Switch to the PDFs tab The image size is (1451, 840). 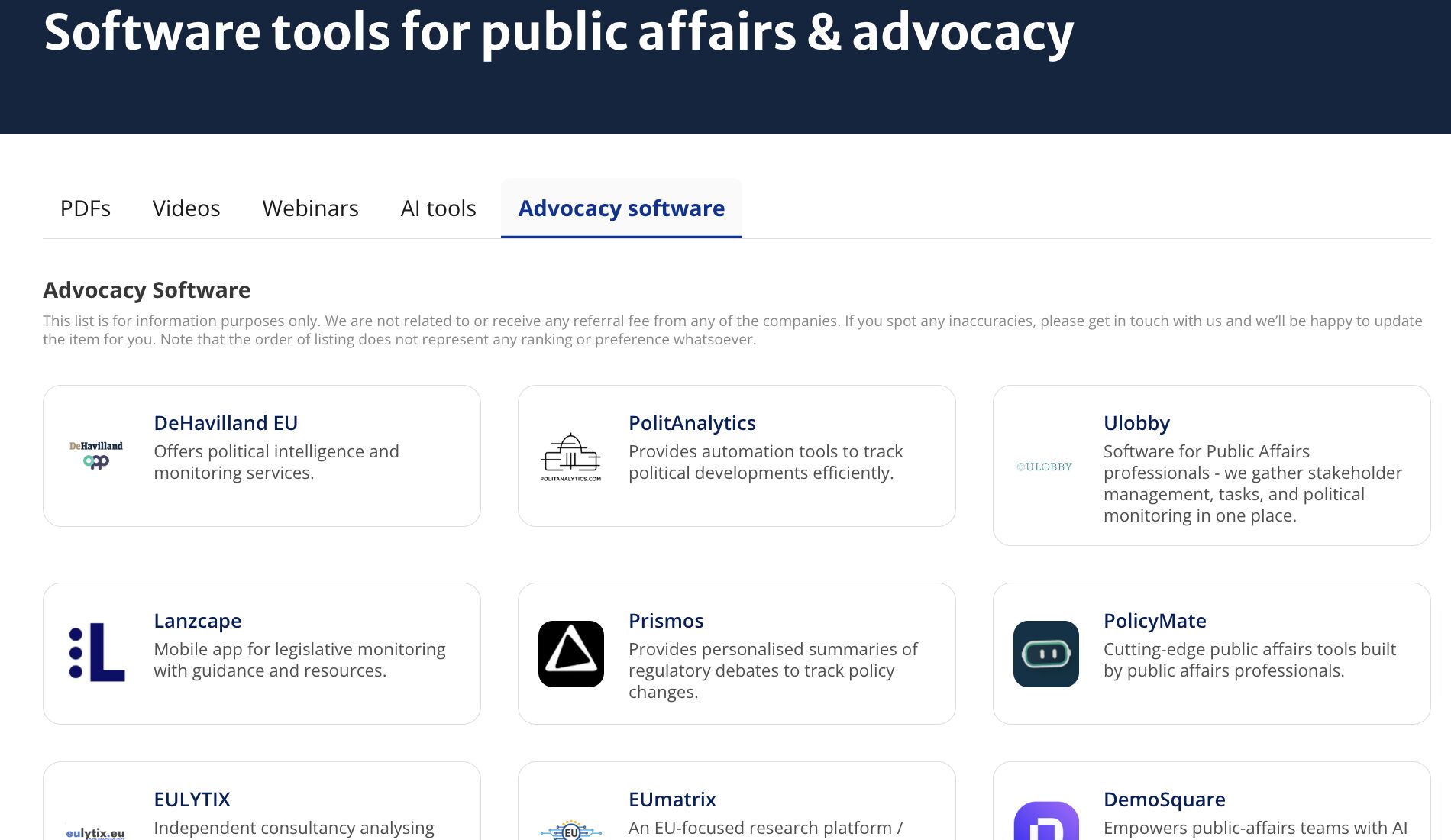click(86, 208)
